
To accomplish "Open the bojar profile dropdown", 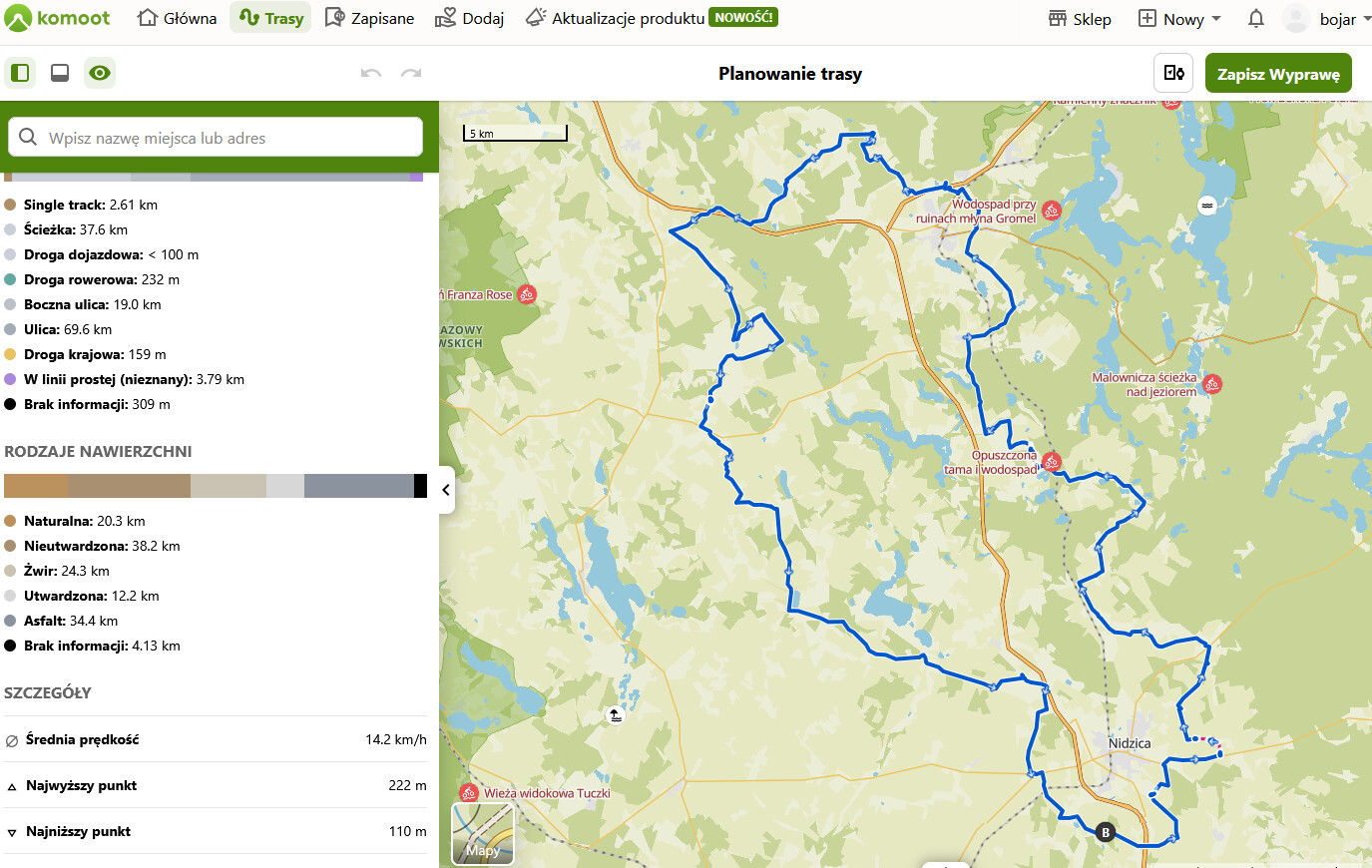I will pyautogui.click(x=1327, y=18).
